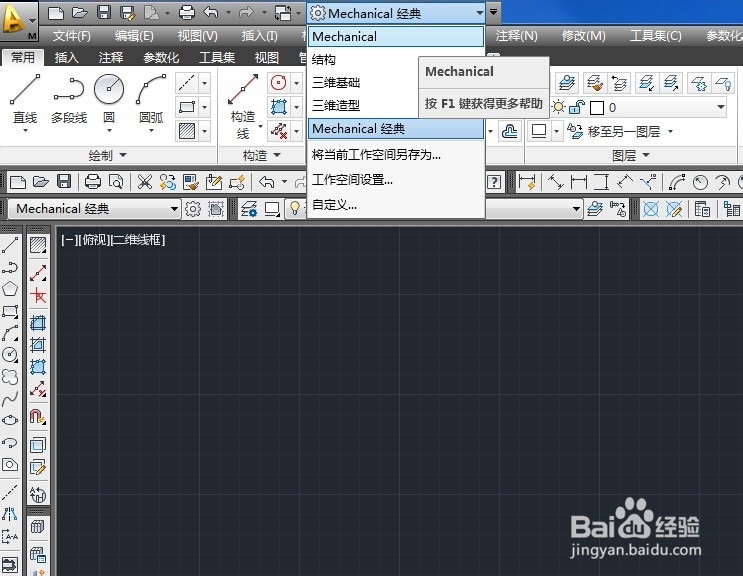Expand the 构造 panel
743x576 pixels.
click(x=262, y=155)
